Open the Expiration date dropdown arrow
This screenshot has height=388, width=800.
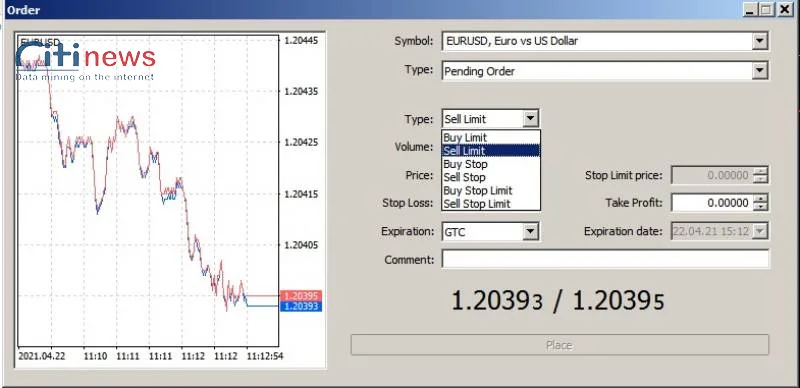(760, 231)
